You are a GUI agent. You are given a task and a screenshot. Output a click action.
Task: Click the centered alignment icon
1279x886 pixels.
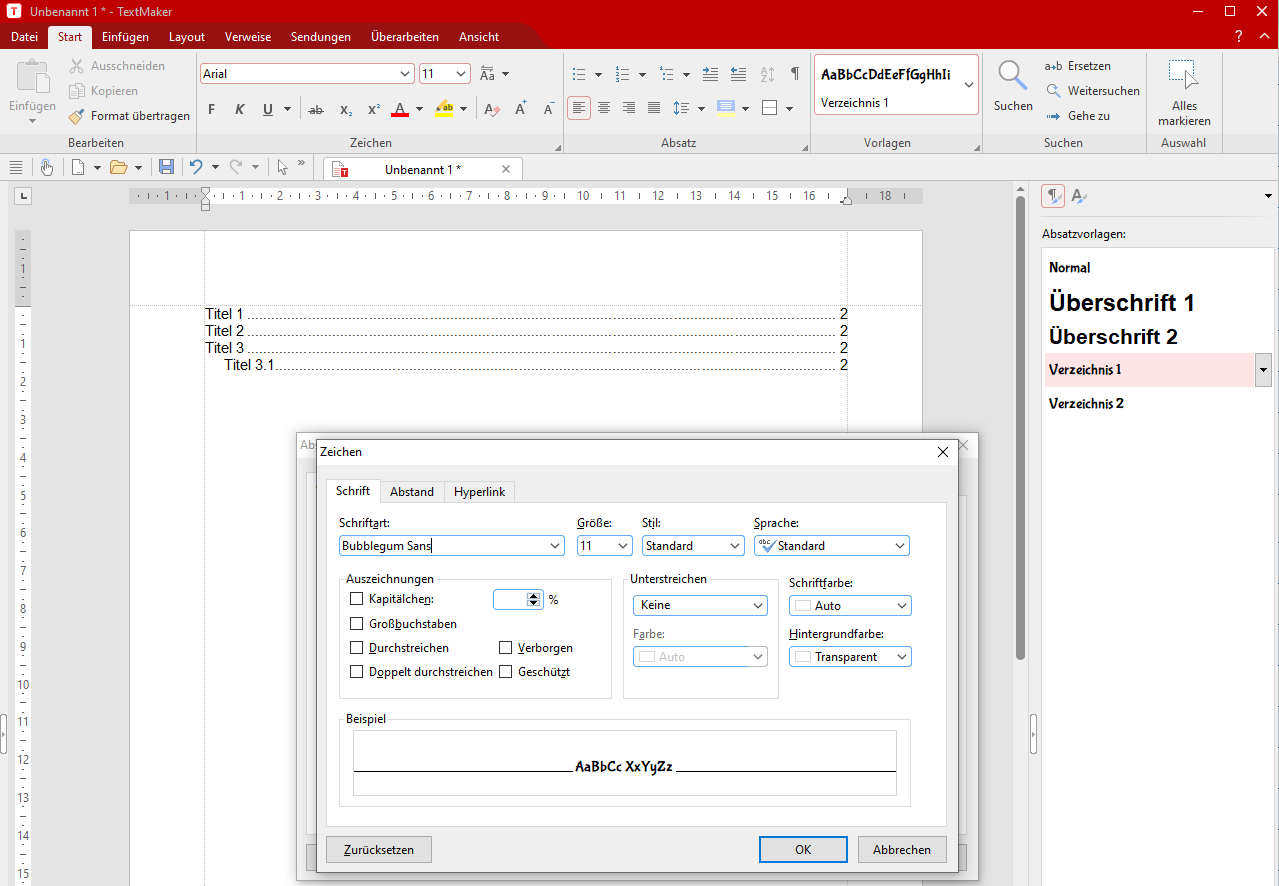(x=604, y=108)
